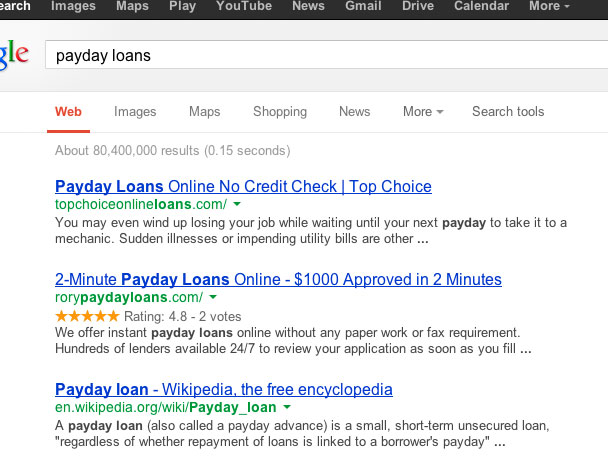The width and height of the screenshot is (608, 472).
Task: Click 'Rating: 4.8 - 2 votes' text
Action: [x=183, y=316]
